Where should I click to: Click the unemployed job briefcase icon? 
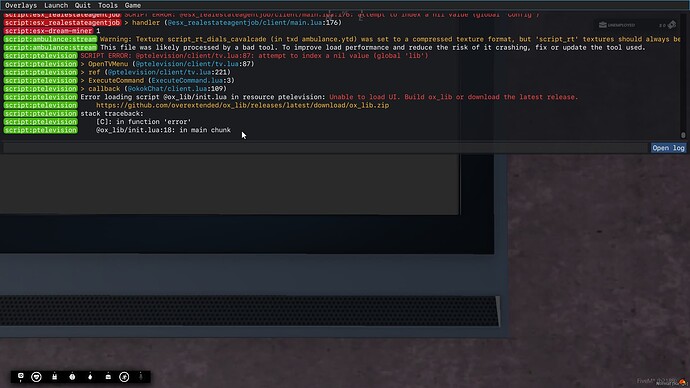[603, 25]
